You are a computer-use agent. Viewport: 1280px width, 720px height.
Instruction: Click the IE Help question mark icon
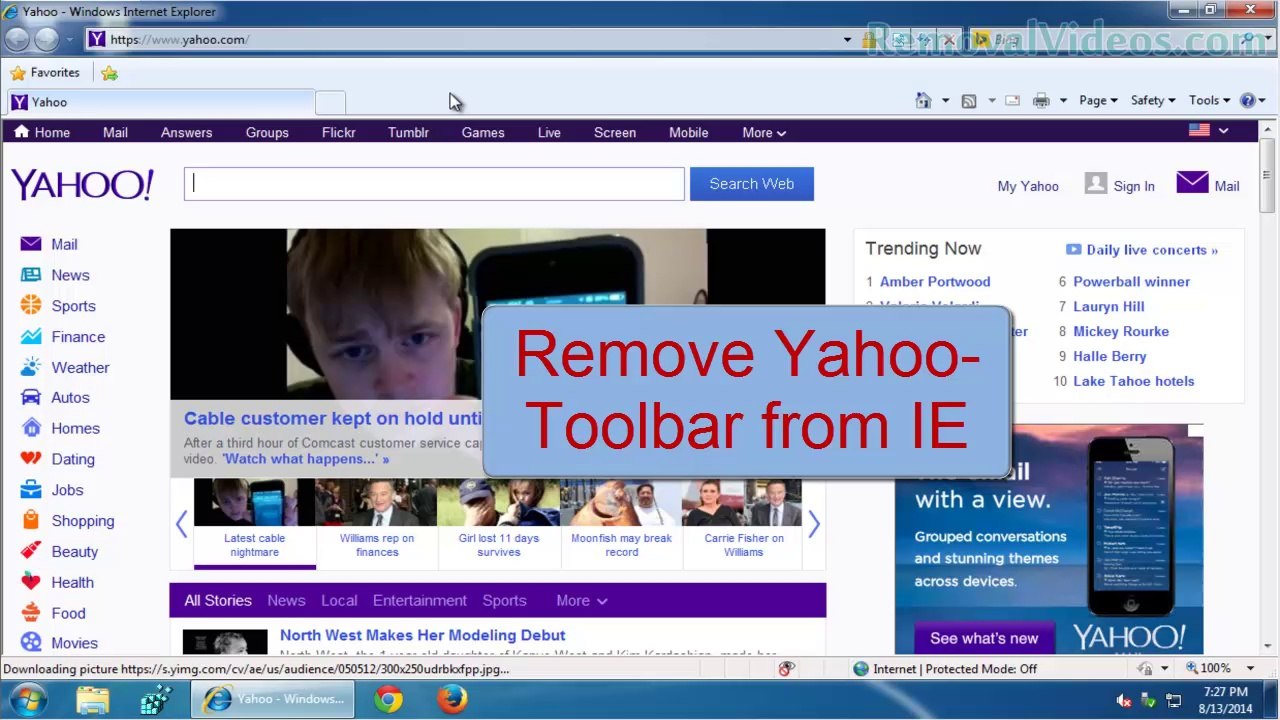(1247, 101)
